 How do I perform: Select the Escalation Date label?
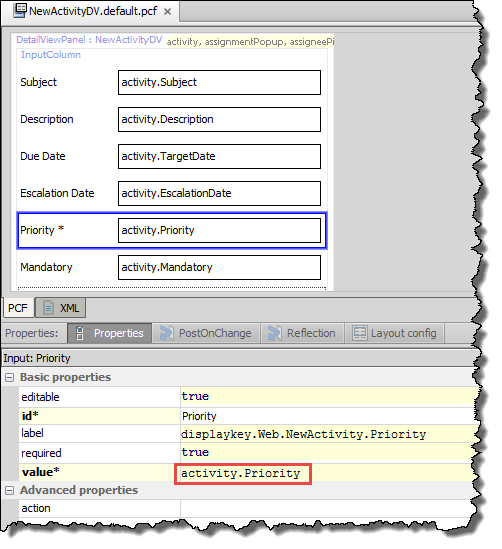point(57,193)
